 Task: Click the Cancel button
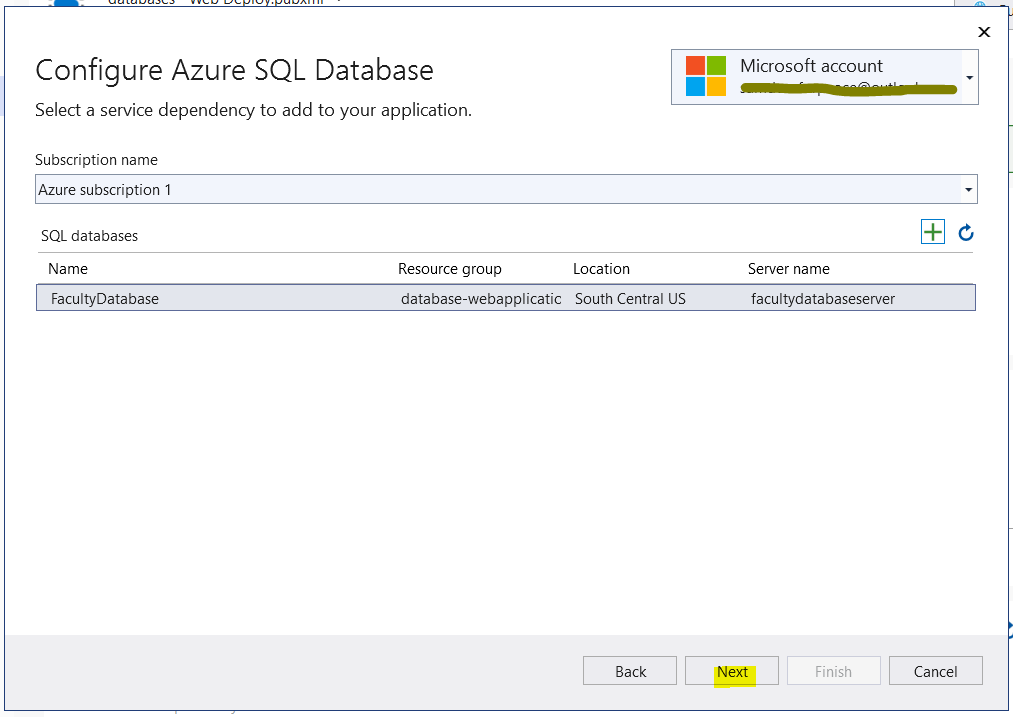click(x=935, y=671)
